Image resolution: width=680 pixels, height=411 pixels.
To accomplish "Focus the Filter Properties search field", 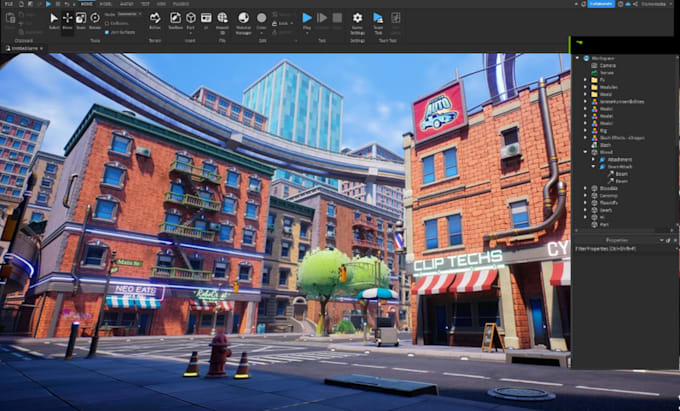I will coord(624,249).
